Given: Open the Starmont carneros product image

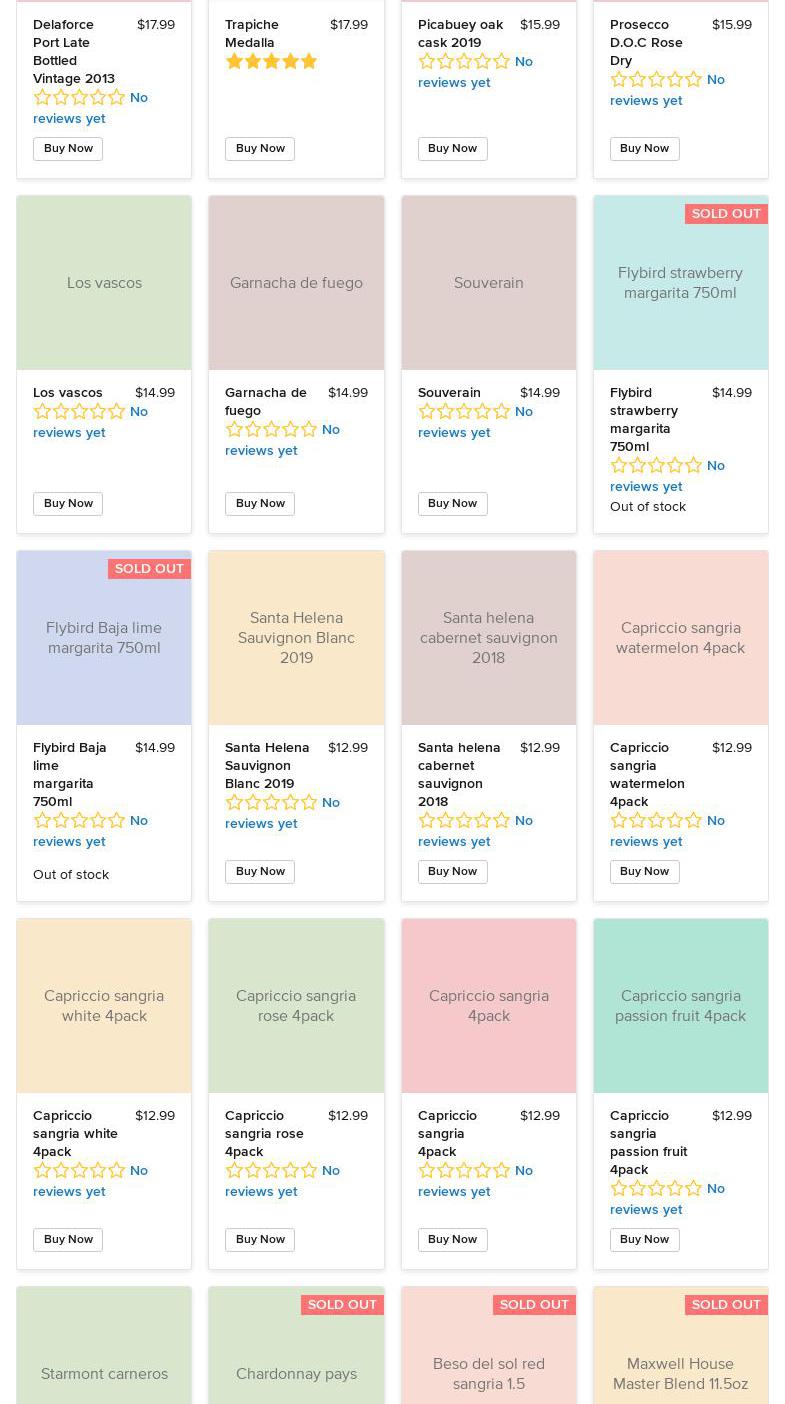Looking at the screenshot, I should [104, 1350].
